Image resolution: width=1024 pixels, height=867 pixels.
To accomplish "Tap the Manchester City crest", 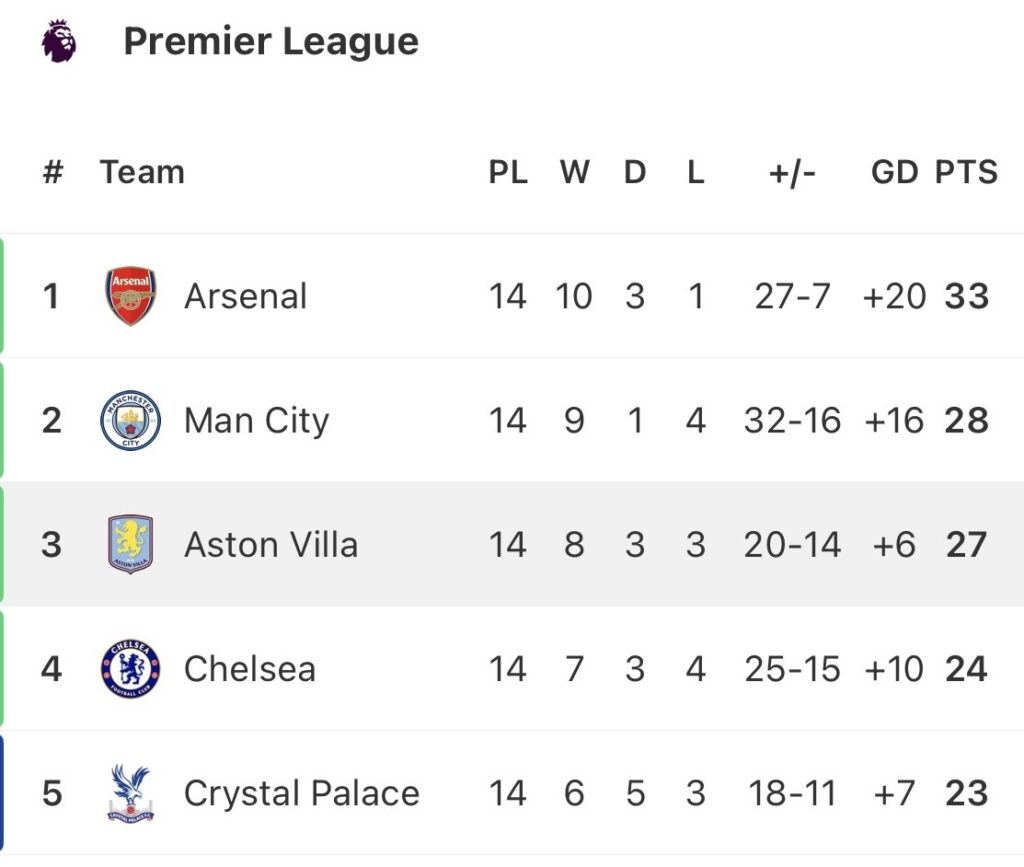I will (131, 420).
